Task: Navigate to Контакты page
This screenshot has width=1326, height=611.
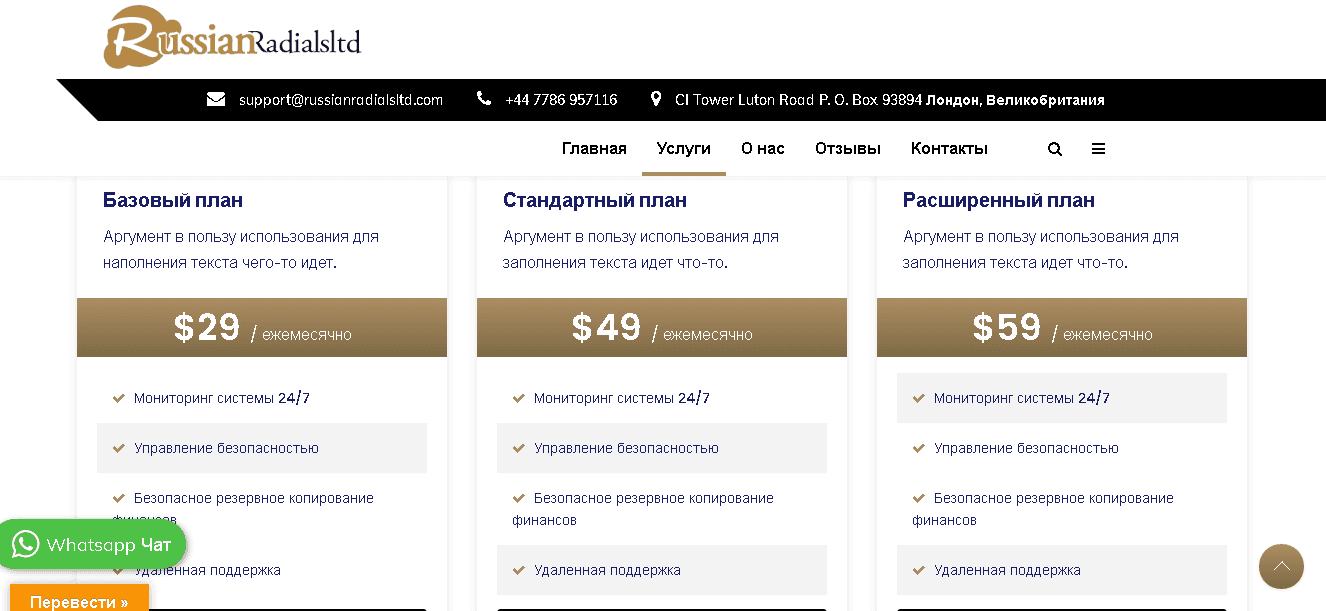Action: click(x=949, y=149)
